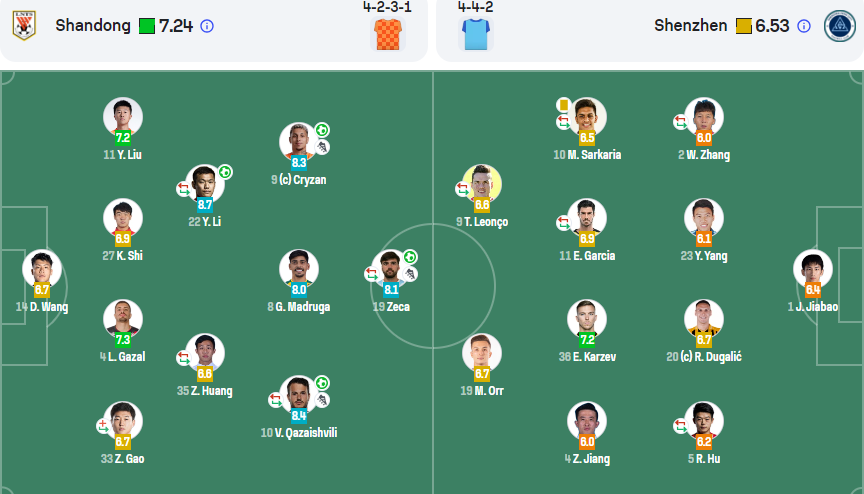Viewport: 864px width, 494px height.
Task: Open goalkeeper D. Wang's player photo
Action: 42,268
